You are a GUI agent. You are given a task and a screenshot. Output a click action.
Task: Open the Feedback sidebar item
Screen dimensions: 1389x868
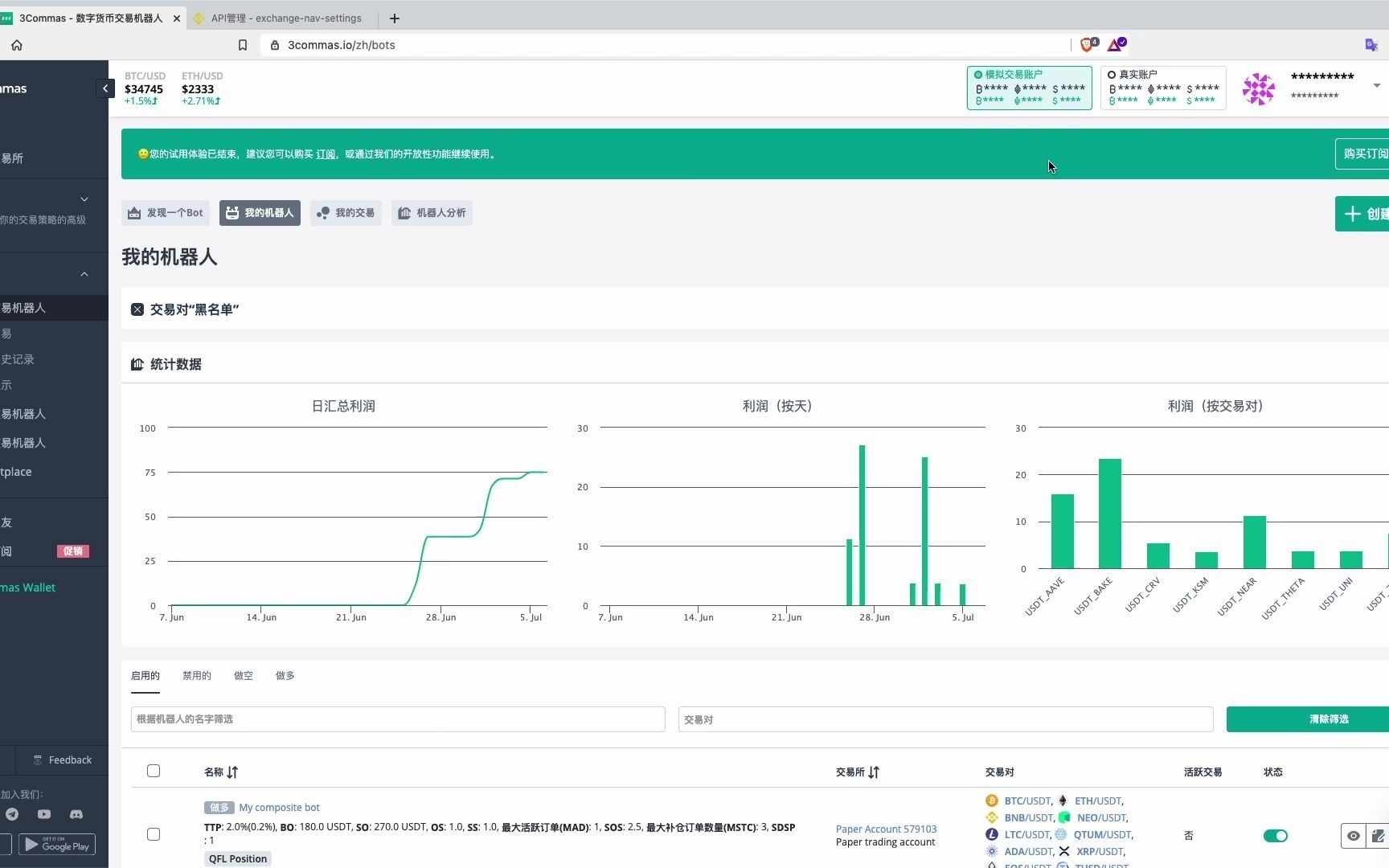click(x=63, y=760)
